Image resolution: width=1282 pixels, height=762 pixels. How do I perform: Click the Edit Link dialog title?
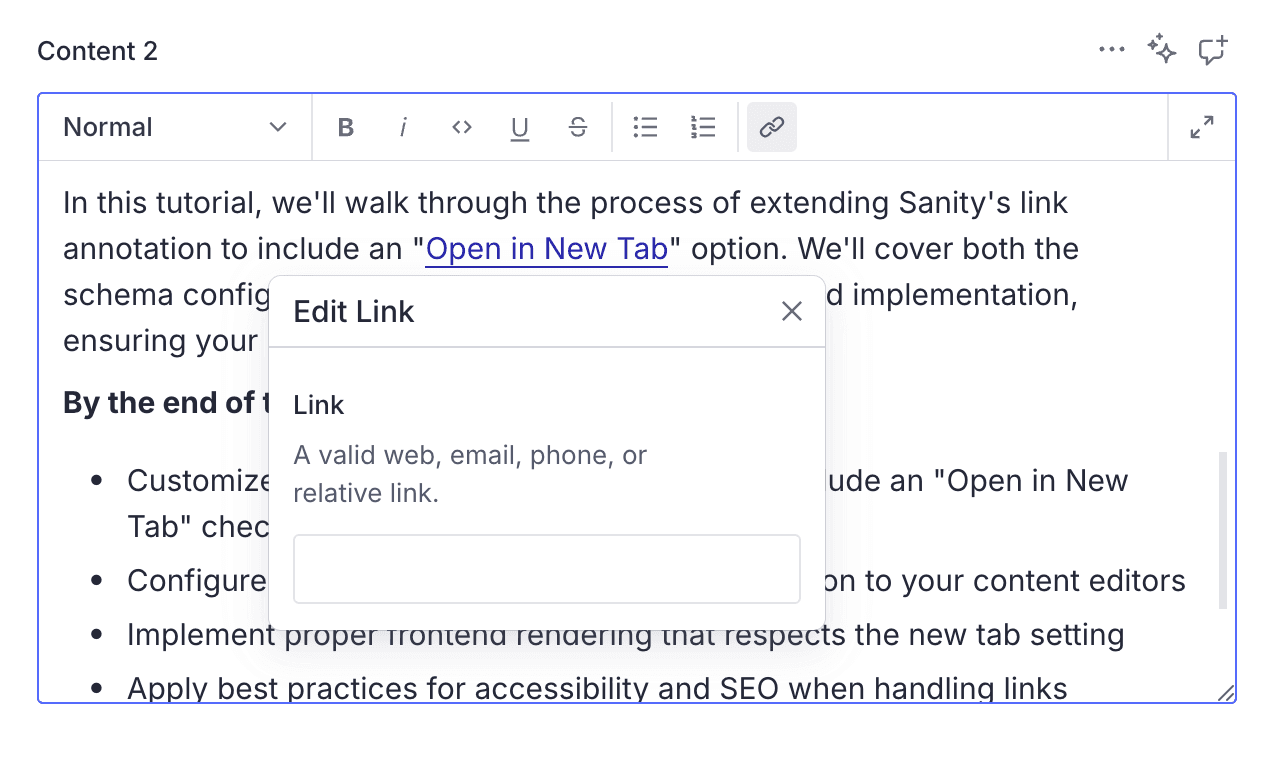(354, 311)
